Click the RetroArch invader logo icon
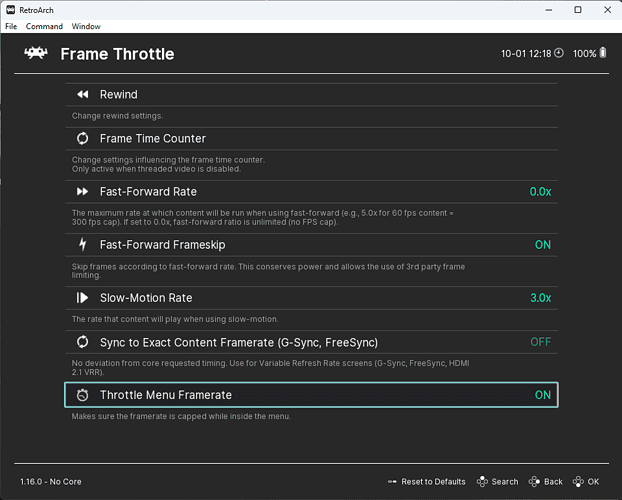Viewport: 622px width, 500px height. [x=36, y=54]
